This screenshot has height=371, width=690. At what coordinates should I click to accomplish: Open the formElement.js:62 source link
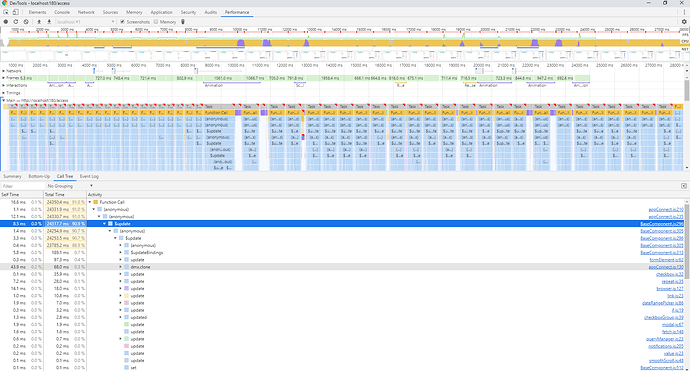(667, 260)
